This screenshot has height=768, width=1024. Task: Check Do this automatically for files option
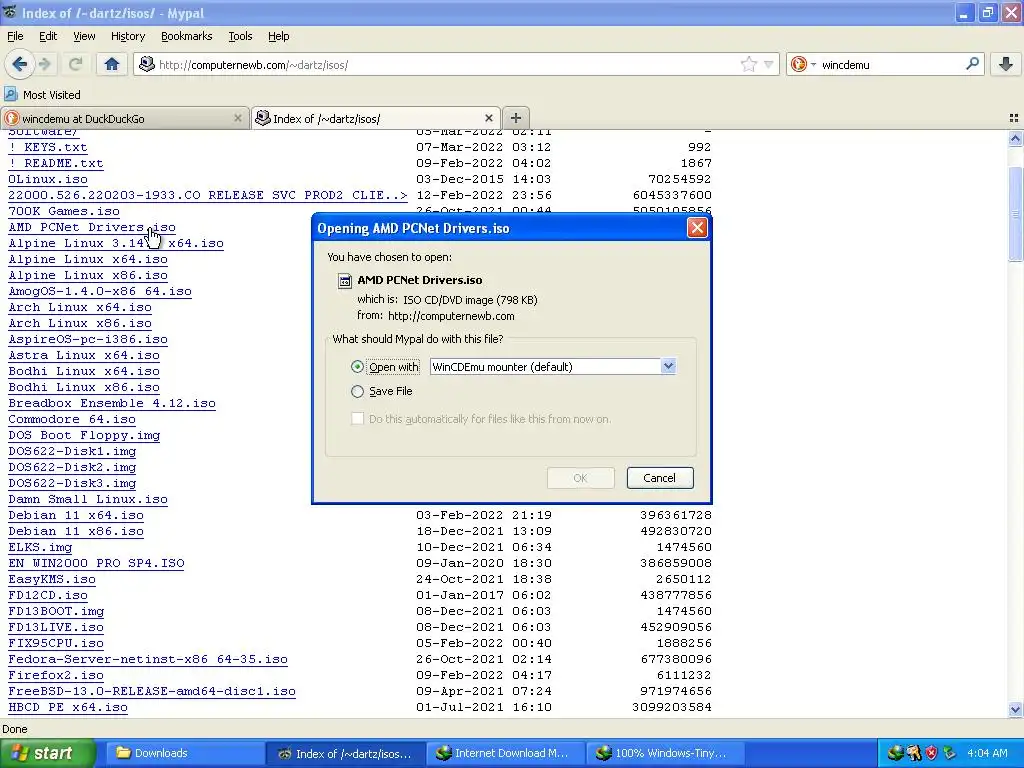(357, 419)
